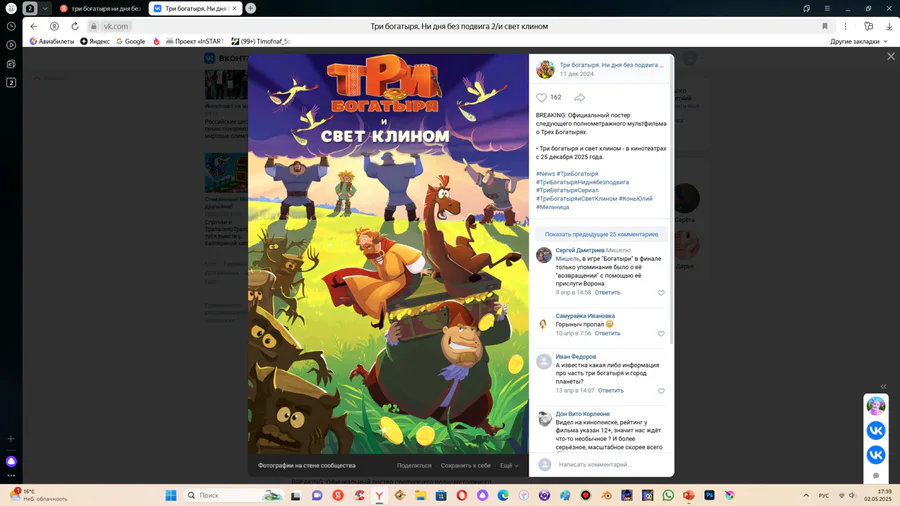Open the Windows Start menu
900x506 pixels.
[170, 495]
